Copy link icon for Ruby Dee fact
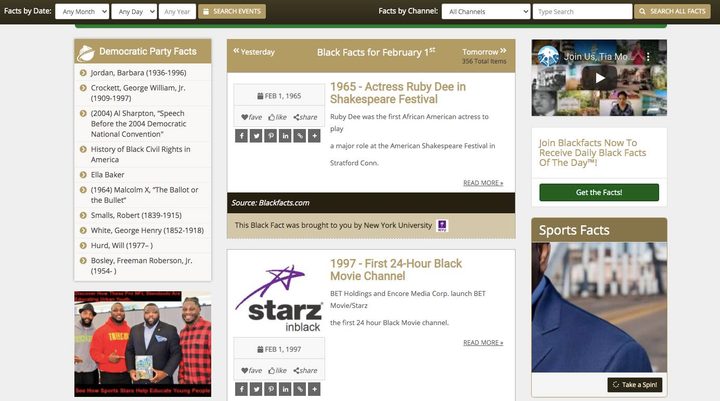The width and height of the screenshot is (720, 401). [300, 136]
